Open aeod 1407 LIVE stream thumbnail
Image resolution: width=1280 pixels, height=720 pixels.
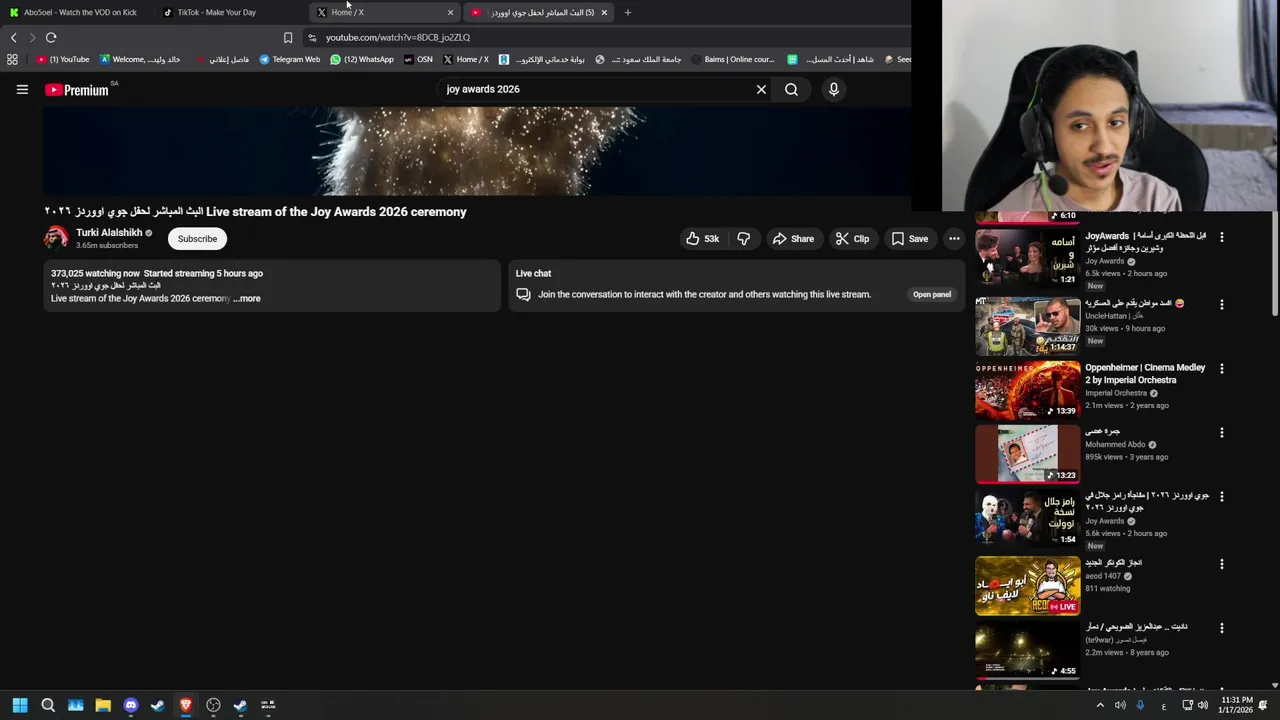(x=1028, y=586)
